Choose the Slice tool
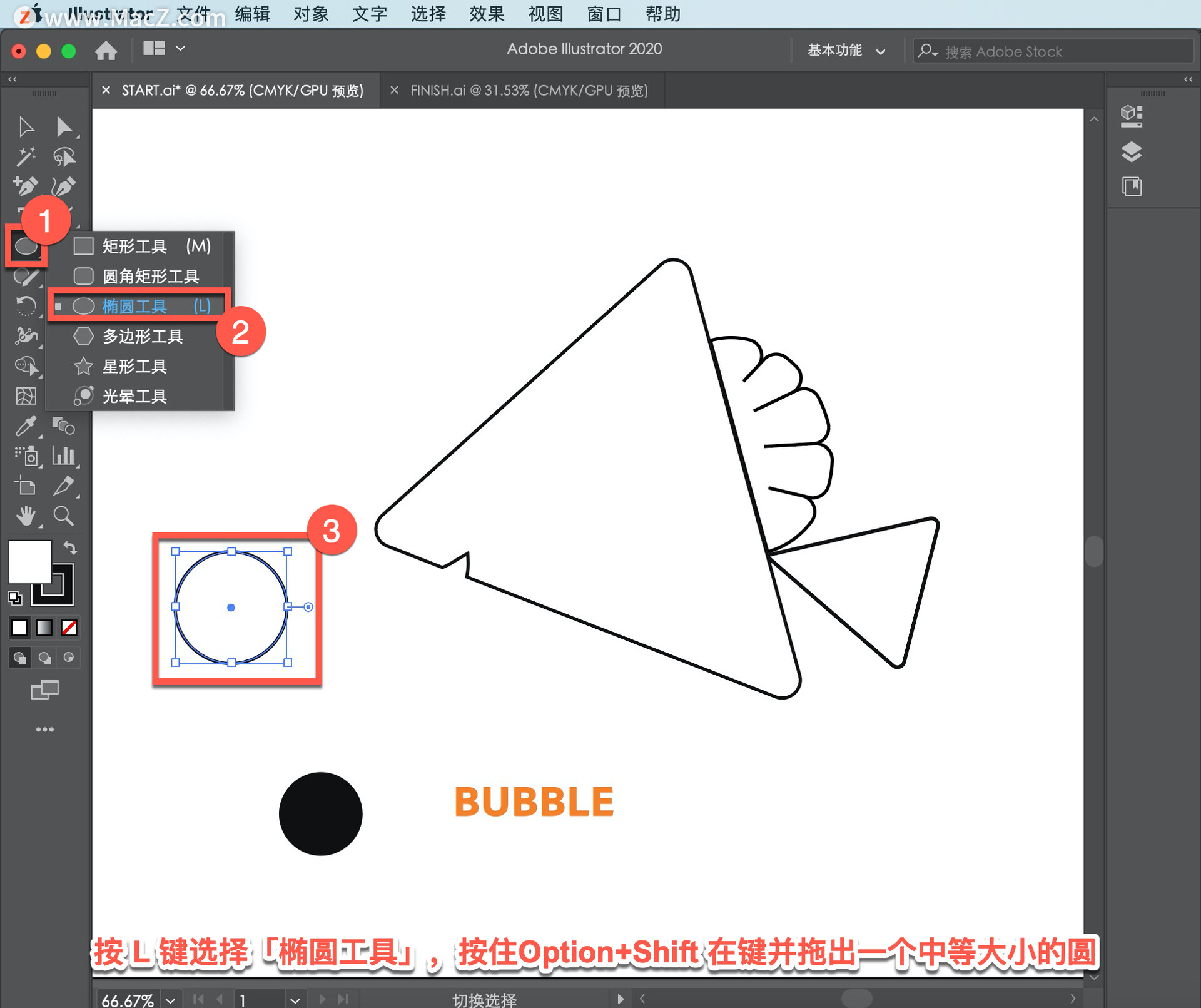 [x=64, y=486]
